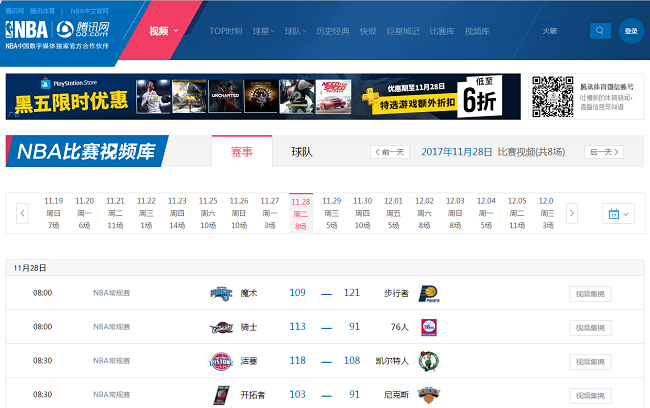The width and height of the screenshot is (650, 408).
Task: Click the search magnifier icon
Action: [600, 31]
